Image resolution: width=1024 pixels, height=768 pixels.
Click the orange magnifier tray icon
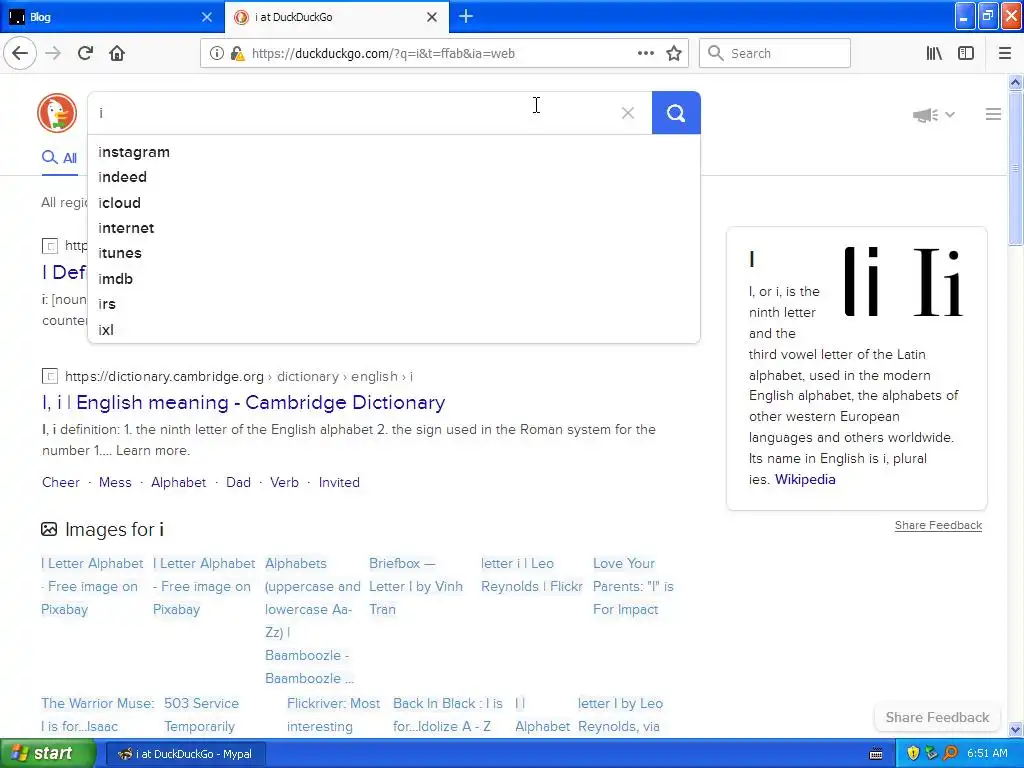(950, 754)
